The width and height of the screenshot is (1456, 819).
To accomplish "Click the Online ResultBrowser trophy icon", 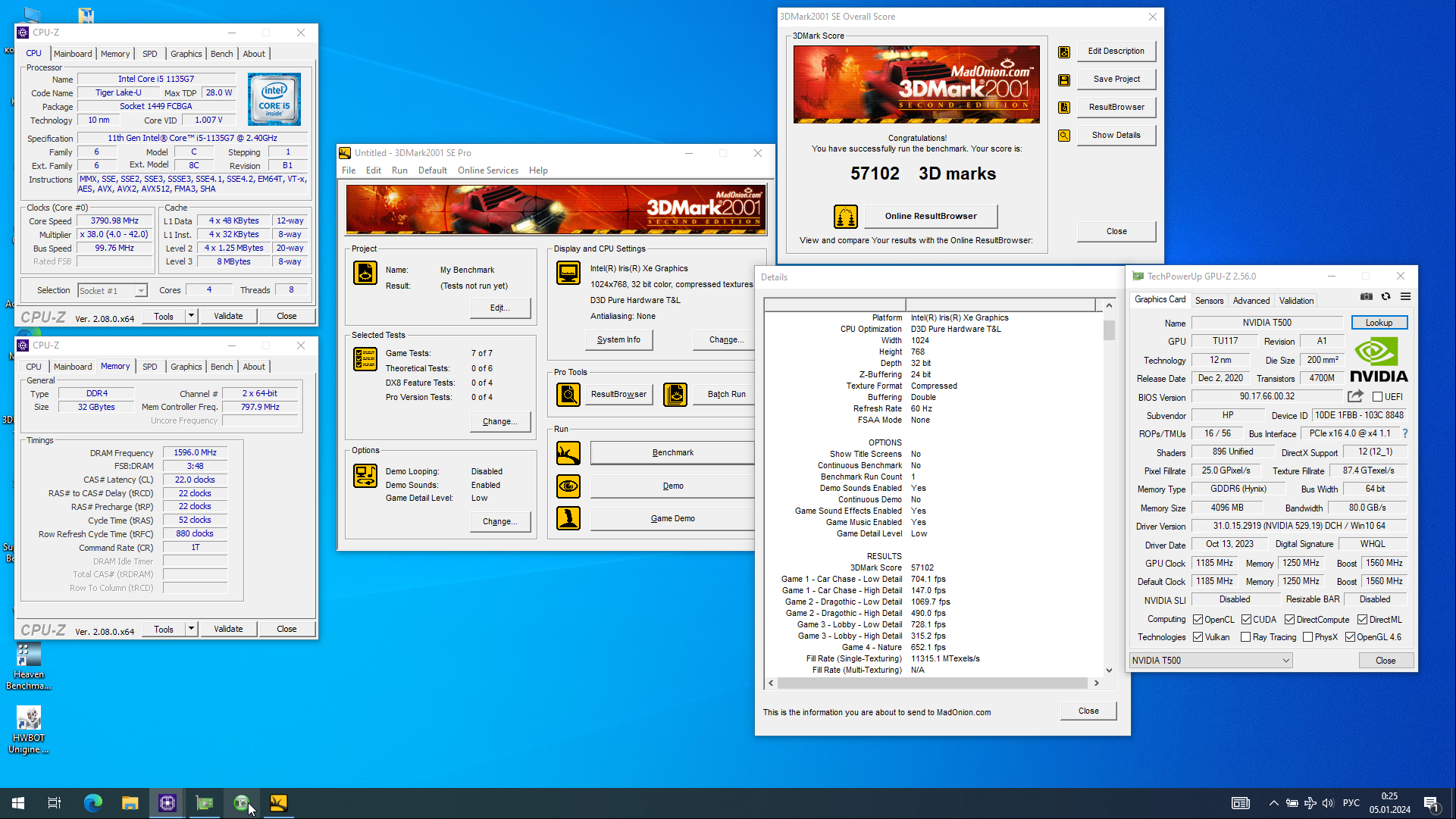I will pos(845,217).
